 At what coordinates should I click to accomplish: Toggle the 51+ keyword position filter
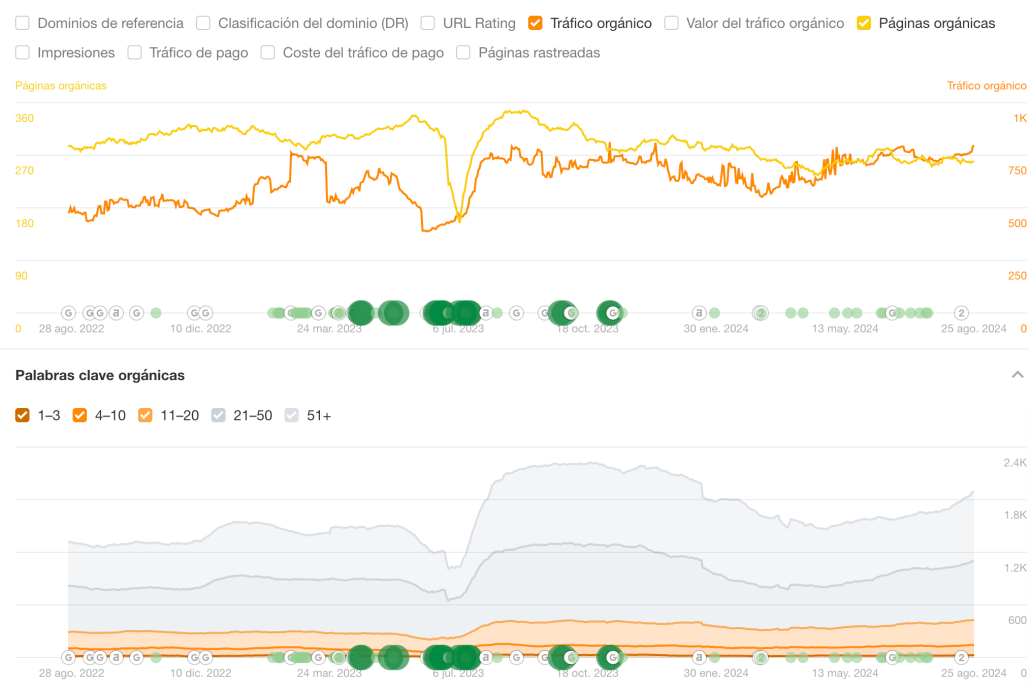(x=292, y=415)
